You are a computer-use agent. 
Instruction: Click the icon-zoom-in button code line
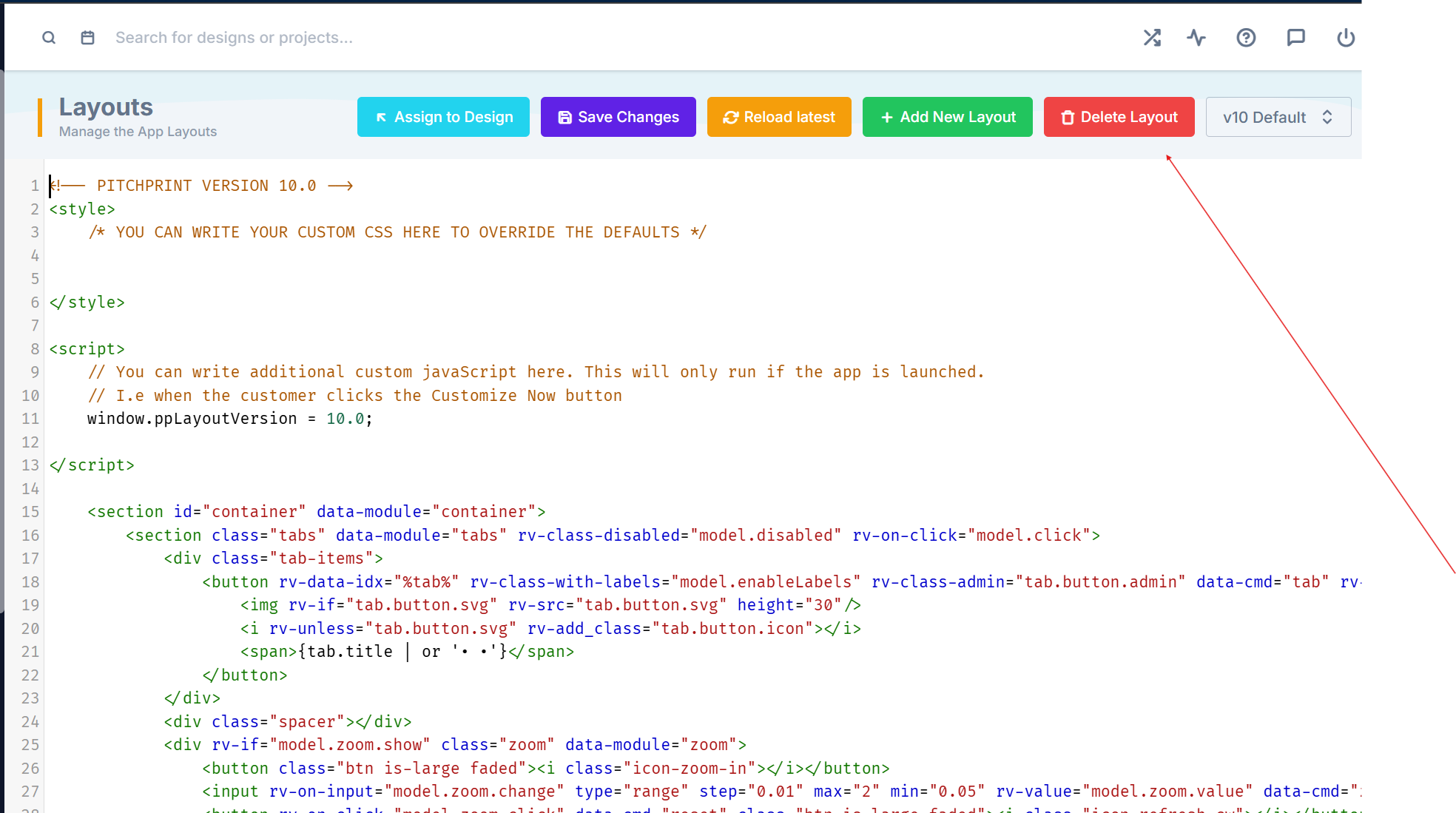point(546,769)
